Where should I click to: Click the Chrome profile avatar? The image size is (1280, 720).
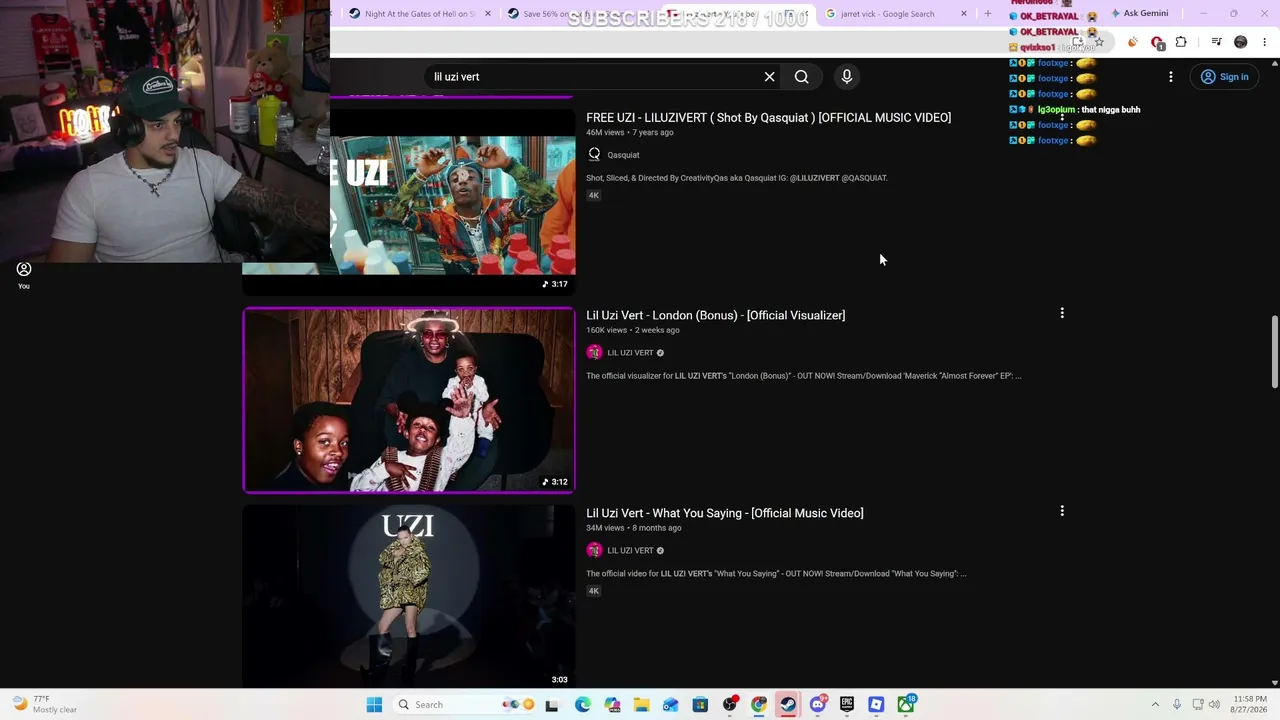click(1241, 42)
